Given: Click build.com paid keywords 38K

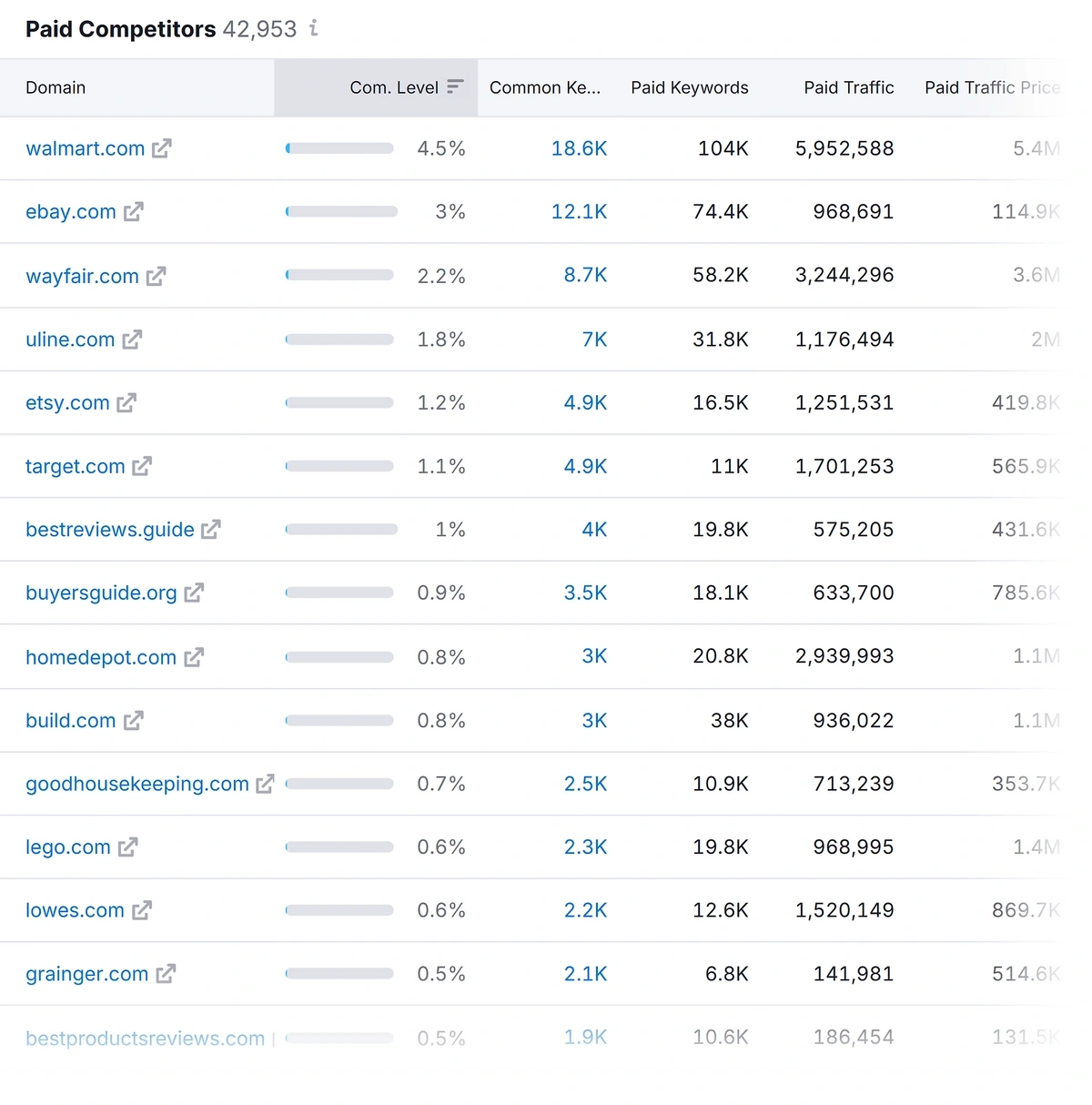Looking at the screenshot, I should tap(730, 720).
